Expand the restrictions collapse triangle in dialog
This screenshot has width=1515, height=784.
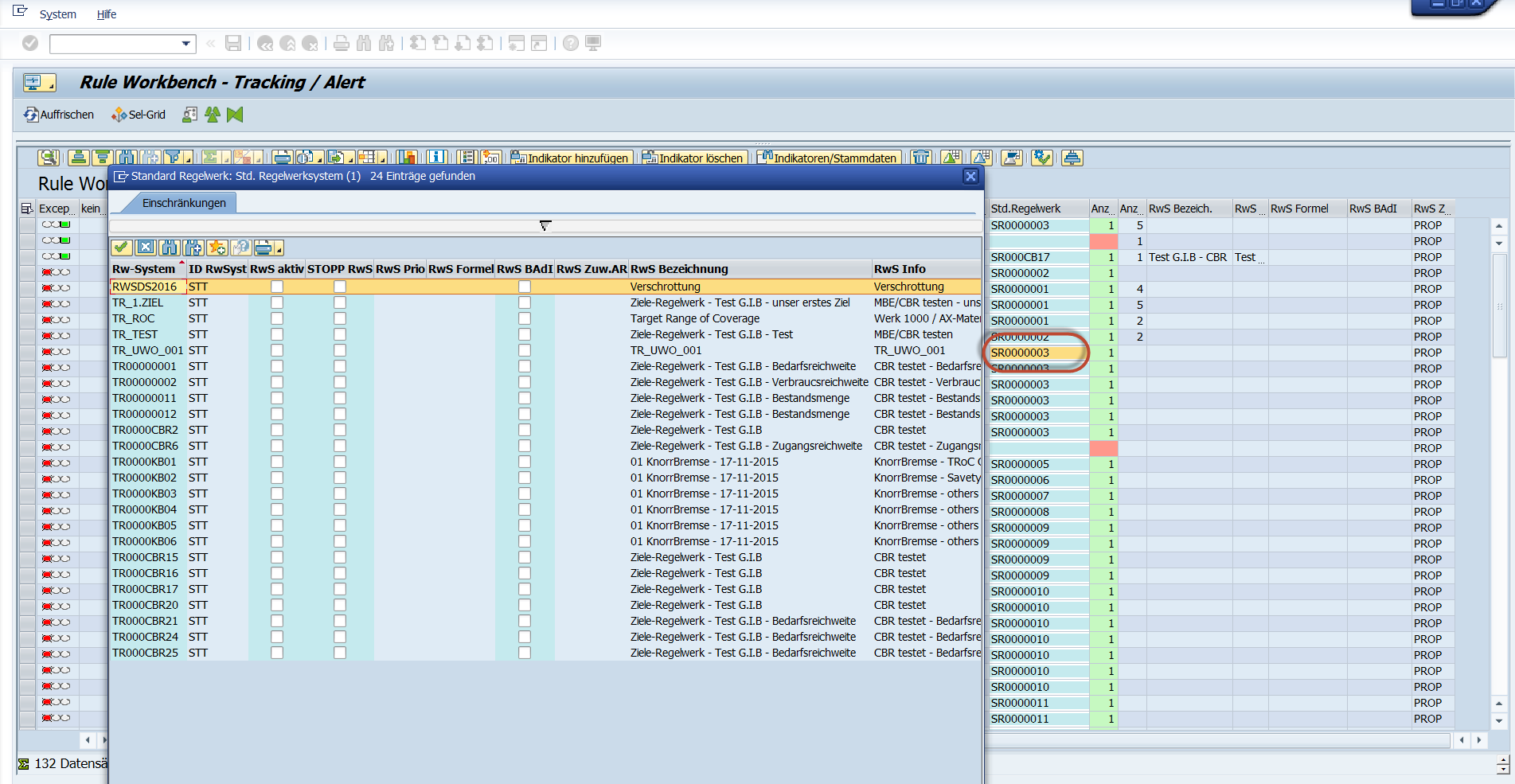pyautogui.click(x=545, y=226)
